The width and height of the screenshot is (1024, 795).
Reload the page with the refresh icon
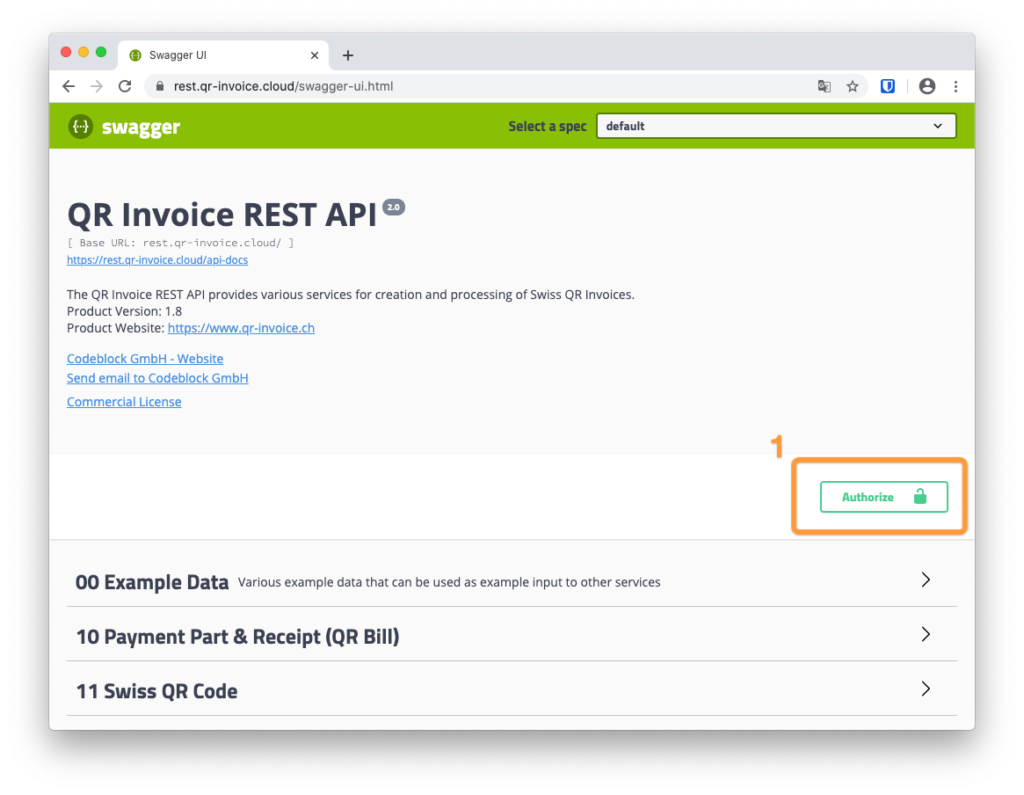(124, 86)
